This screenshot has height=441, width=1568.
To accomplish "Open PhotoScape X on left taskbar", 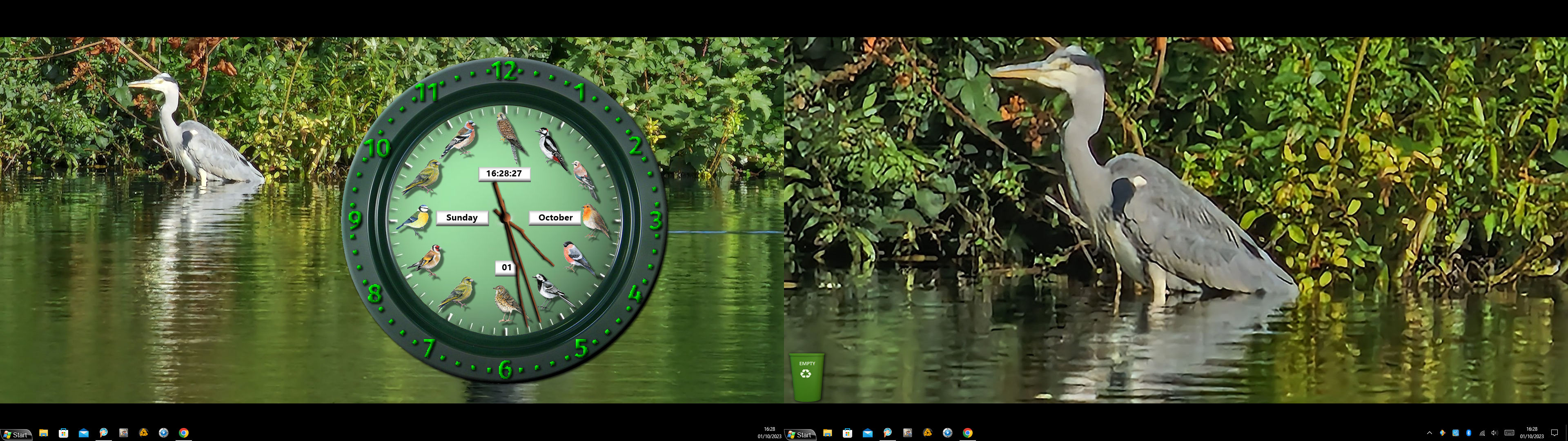I will coord(103,433).
